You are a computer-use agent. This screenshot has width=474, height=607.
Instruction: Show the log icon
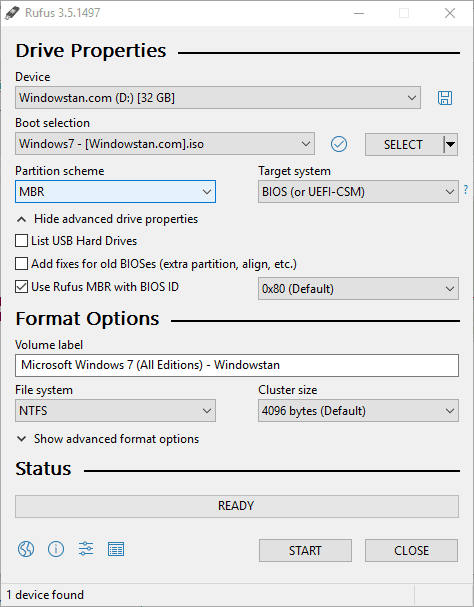tap(116, 549)
